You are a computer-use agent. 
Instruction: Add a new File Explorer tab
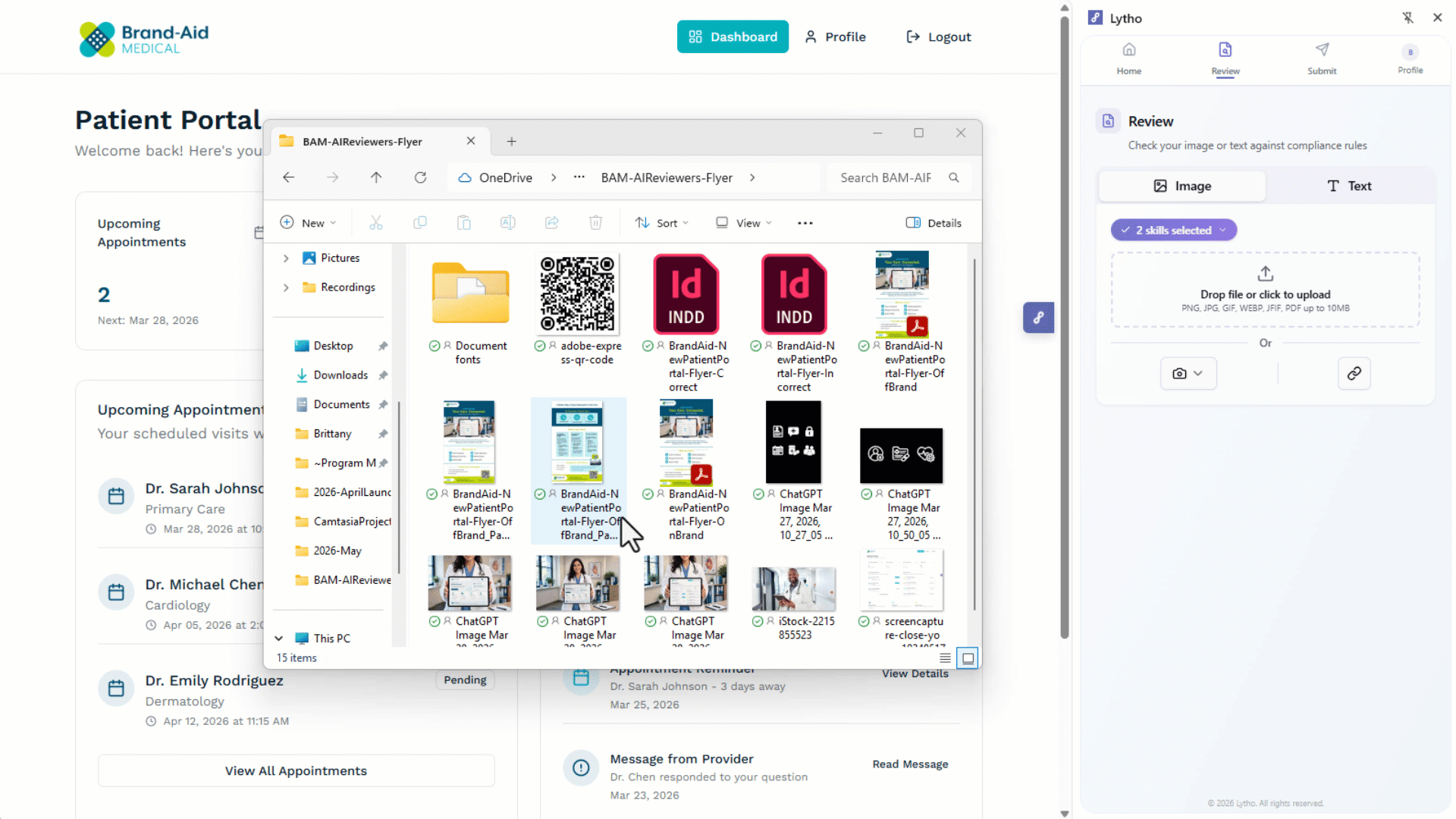coord(512,141)
